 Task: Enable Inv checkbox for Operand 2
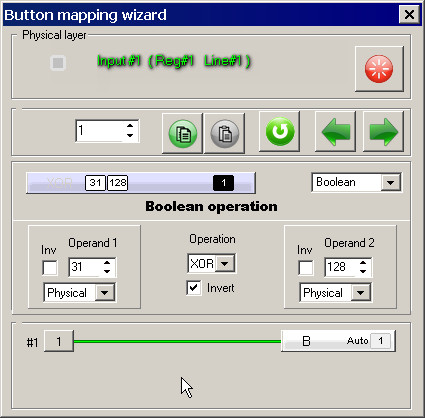(306, 268)
